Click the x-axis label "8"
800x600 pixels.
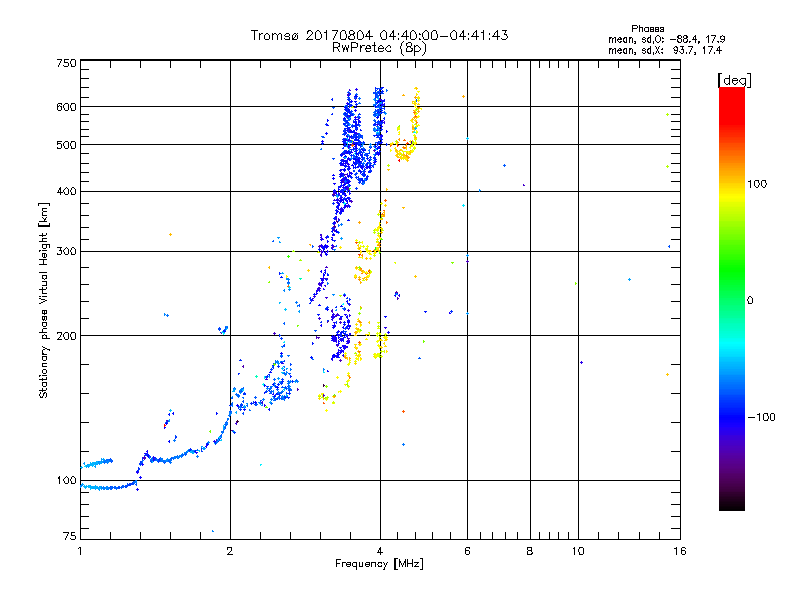[x=530, y=551]
